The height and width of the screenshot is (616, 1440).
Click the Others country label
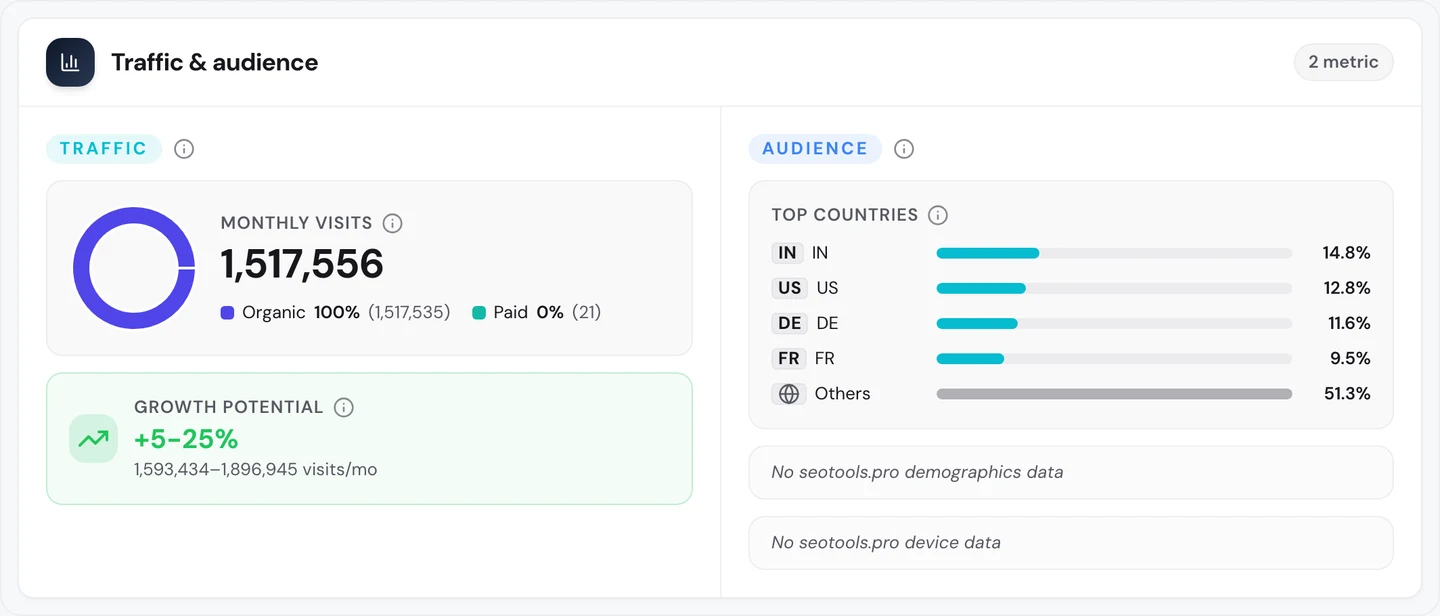[x=843, y=394]
